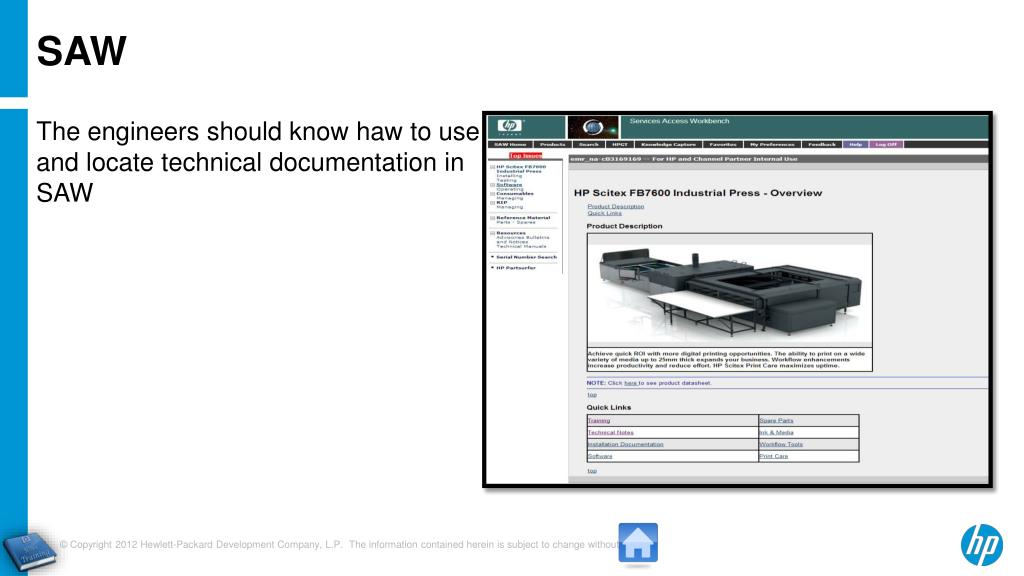Jump to the Product Description anchor link

tap(616, 206)
